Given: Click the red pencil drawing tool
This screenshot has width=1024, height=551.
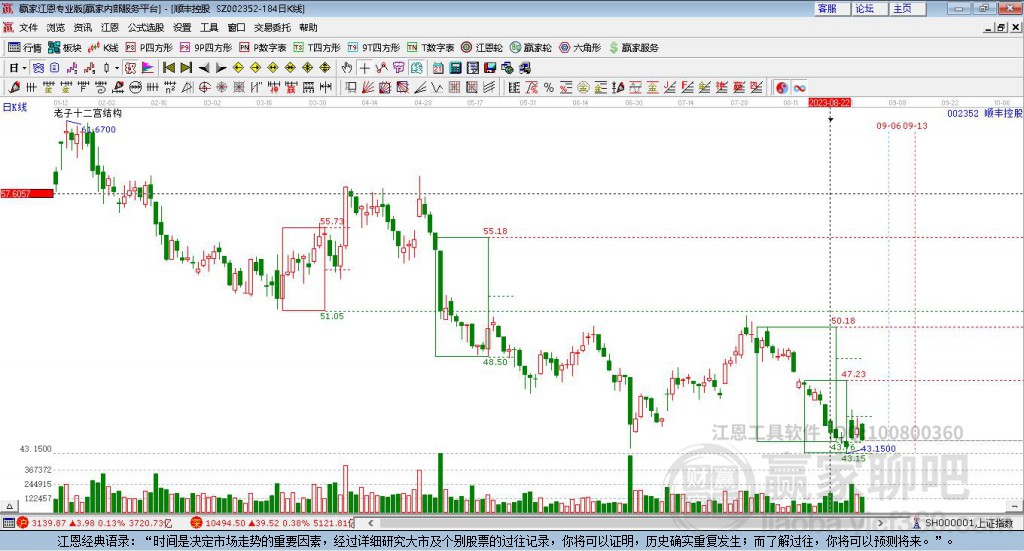Looking at the screenshot, I should (x=14, y=87).
